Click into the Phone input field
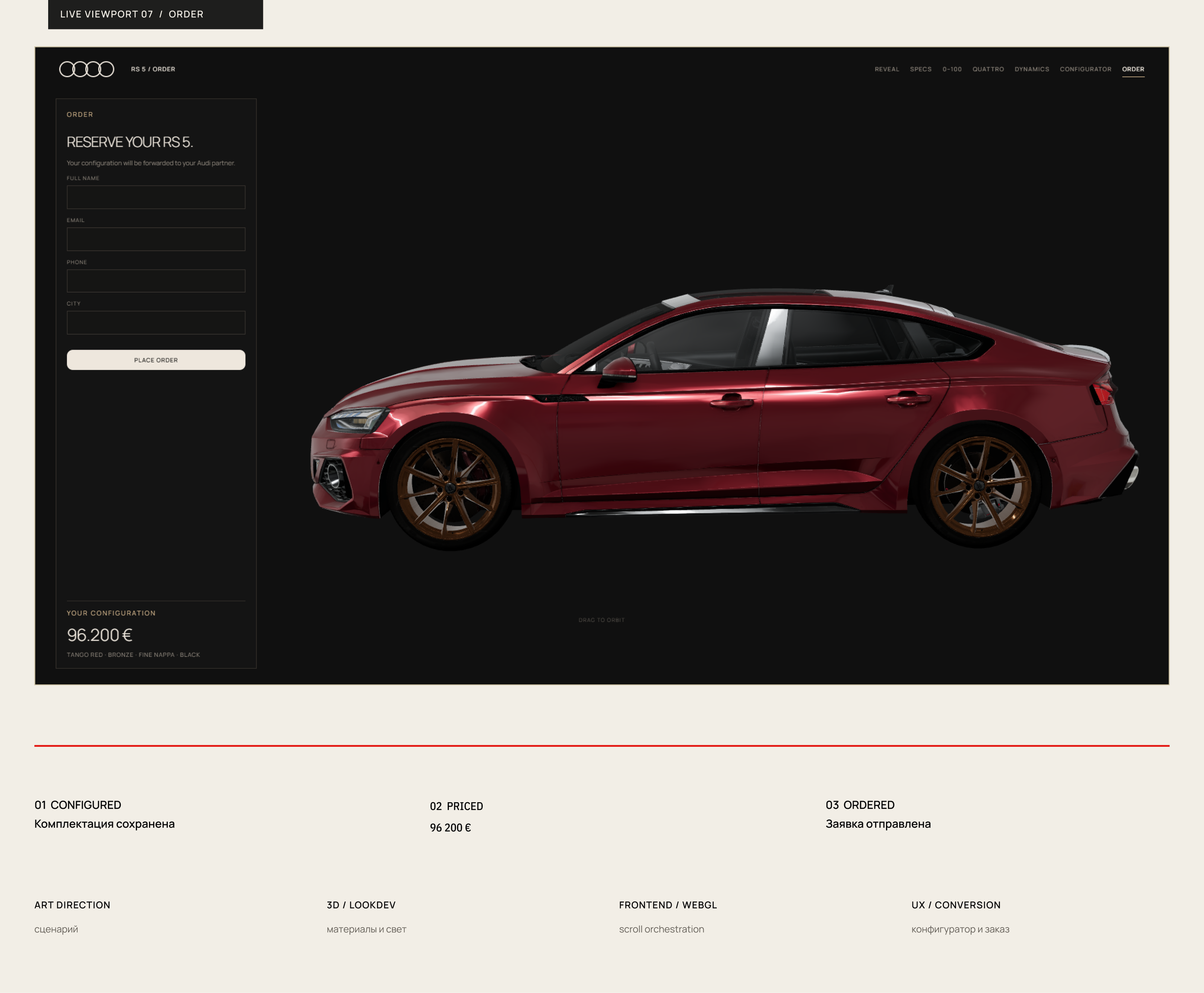The width and height of the screenshot is (1204, 993). click(x=156, y=281)
